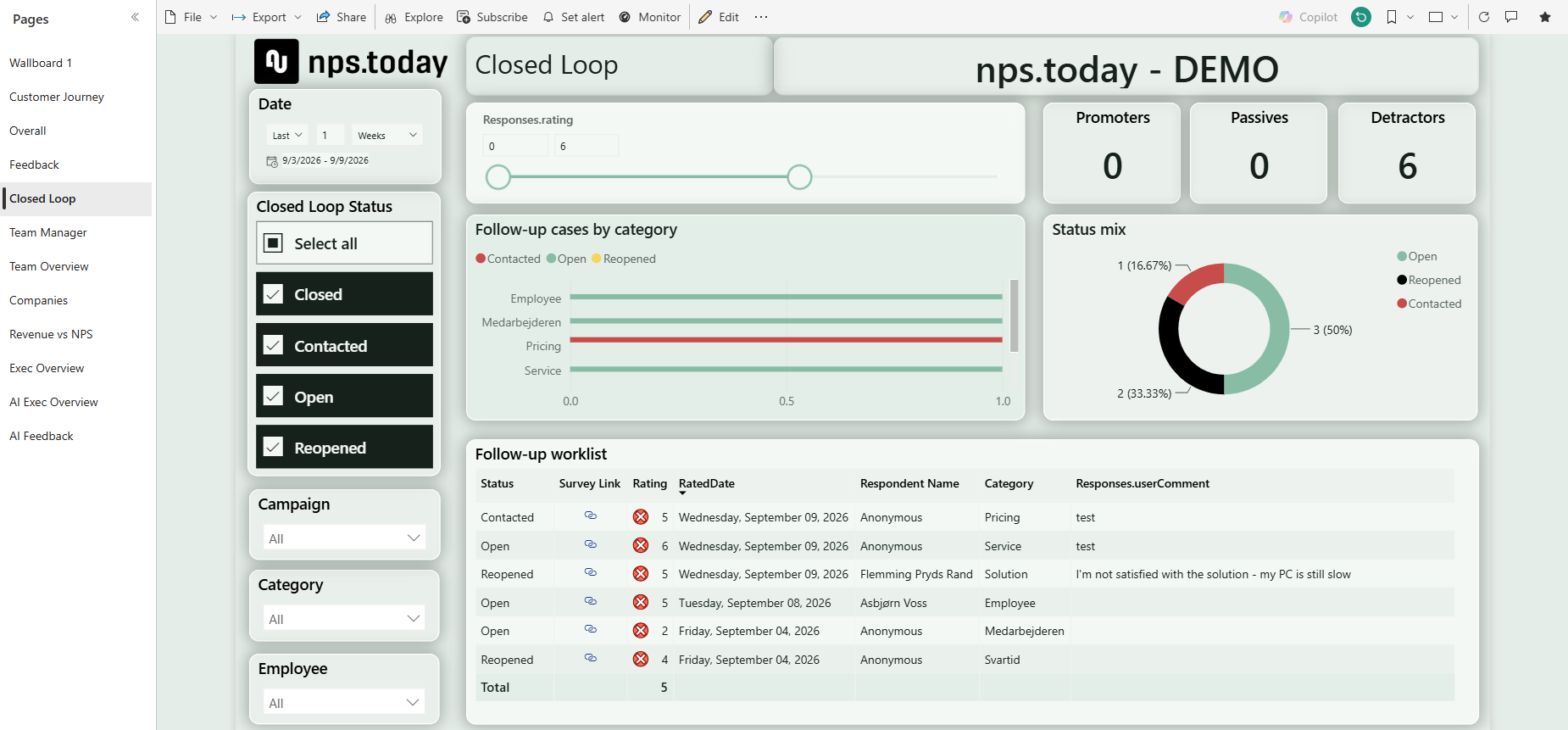Image resolution: width=1568 pixels, height=730 pixels.
Task: Click Edit to modify the report
Action: [719, 17]
